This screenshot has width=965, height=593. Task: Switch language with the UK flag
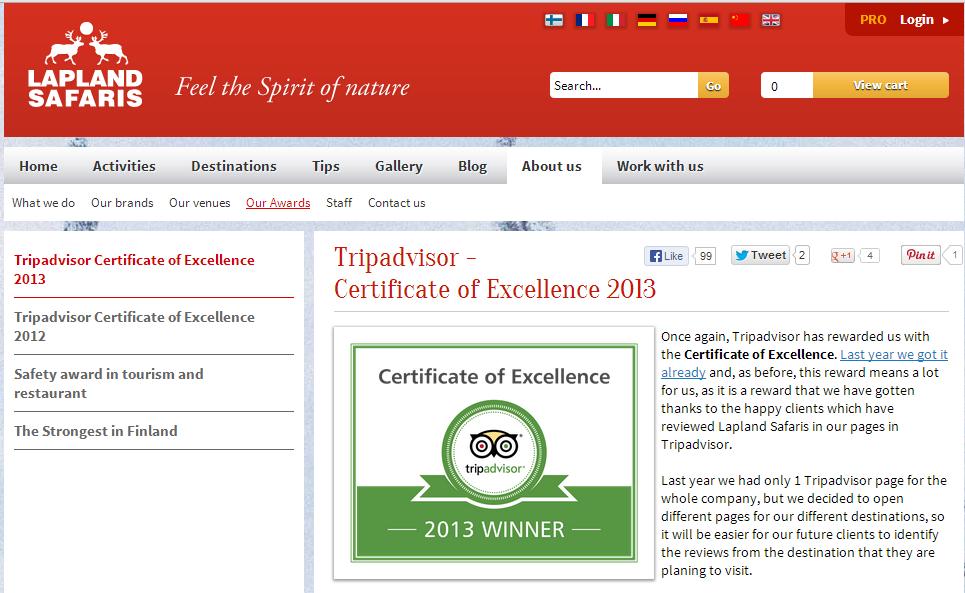pos(771,20)
